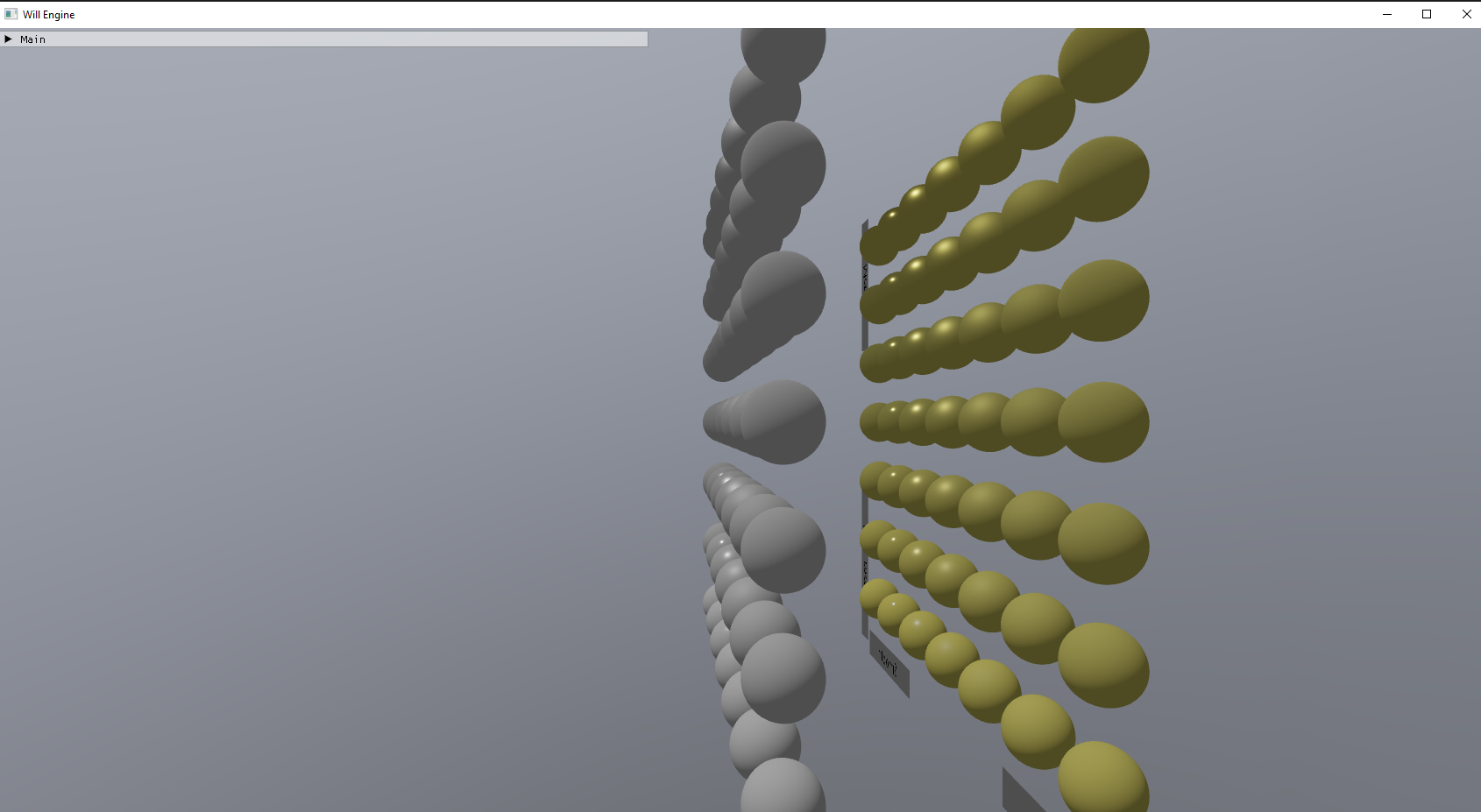Click the Will Engine window title text
This screenshot has height=812, width=1481.
(x=49, y=15)
